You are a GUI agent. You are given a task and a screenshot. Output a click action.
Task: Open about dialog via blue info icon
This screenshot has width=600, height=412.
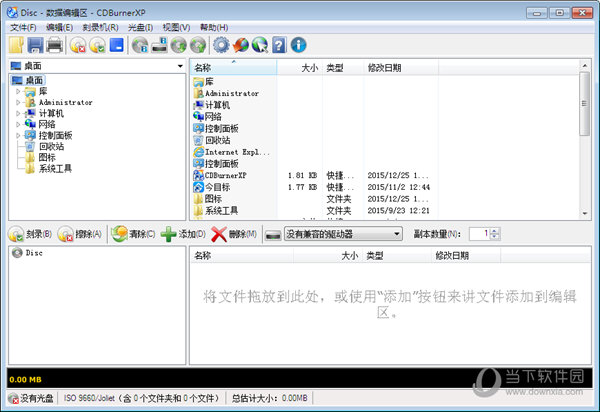point(298,45)
